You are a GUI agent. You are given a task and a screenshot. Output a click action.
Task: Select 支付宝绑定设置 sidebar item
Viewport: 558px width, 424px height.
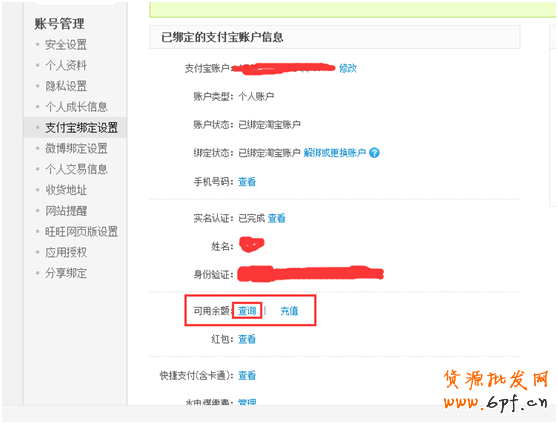tap(81, 127)
